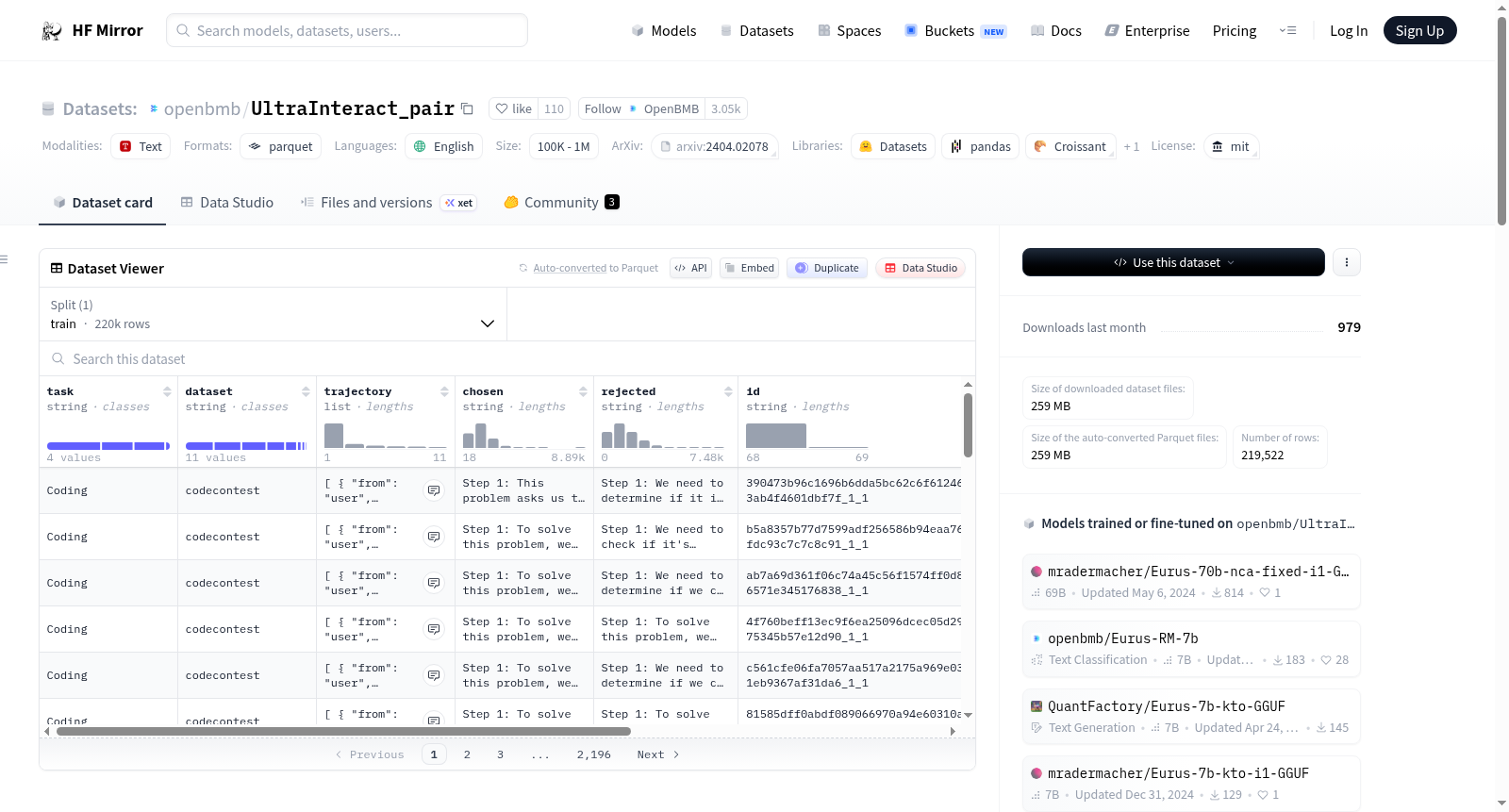
Task: Expand trajectory chat icon in fifth row
Action: [x=434, y=675]
